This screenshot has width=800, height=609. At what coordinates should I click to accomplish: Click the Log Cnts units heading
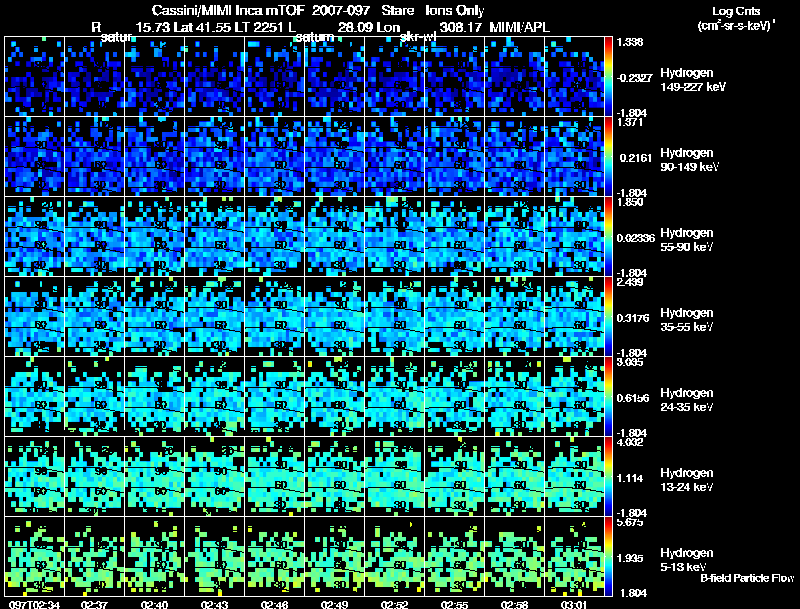tap(736, 18)
